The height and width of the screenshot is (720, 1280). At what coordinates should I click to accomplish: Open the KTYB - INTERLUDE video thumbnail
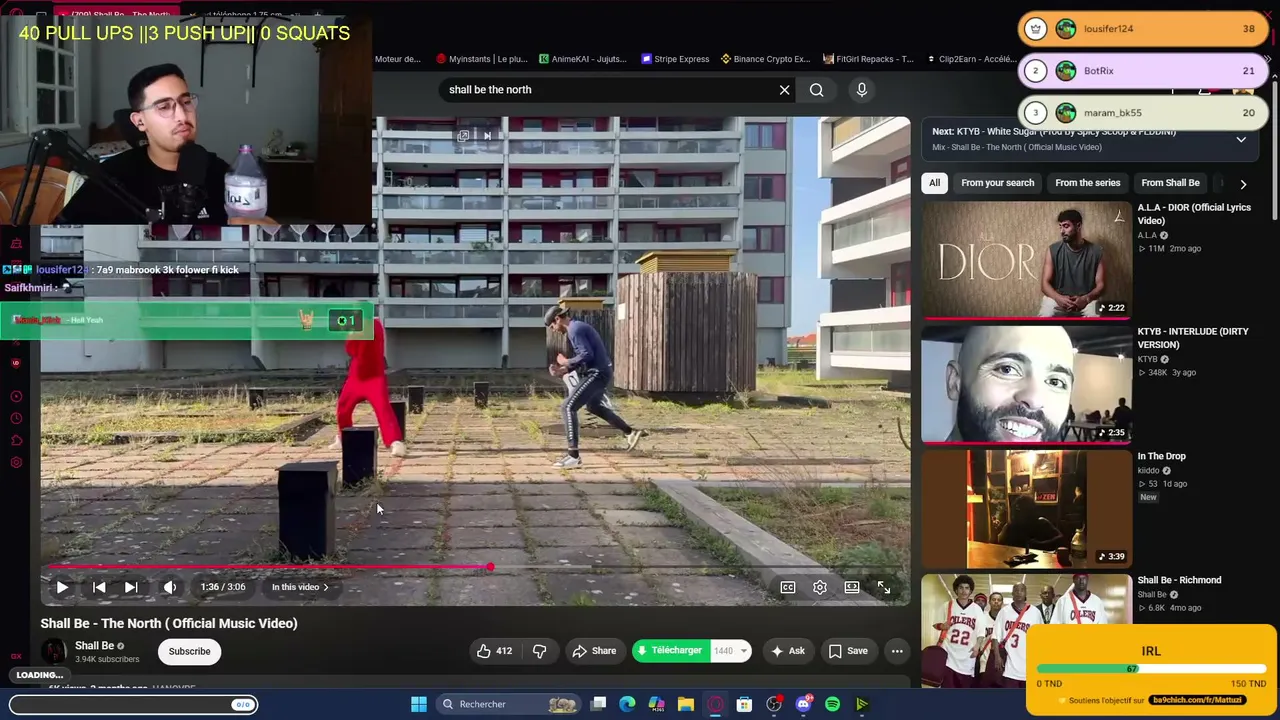click(x=1026, y=384)
